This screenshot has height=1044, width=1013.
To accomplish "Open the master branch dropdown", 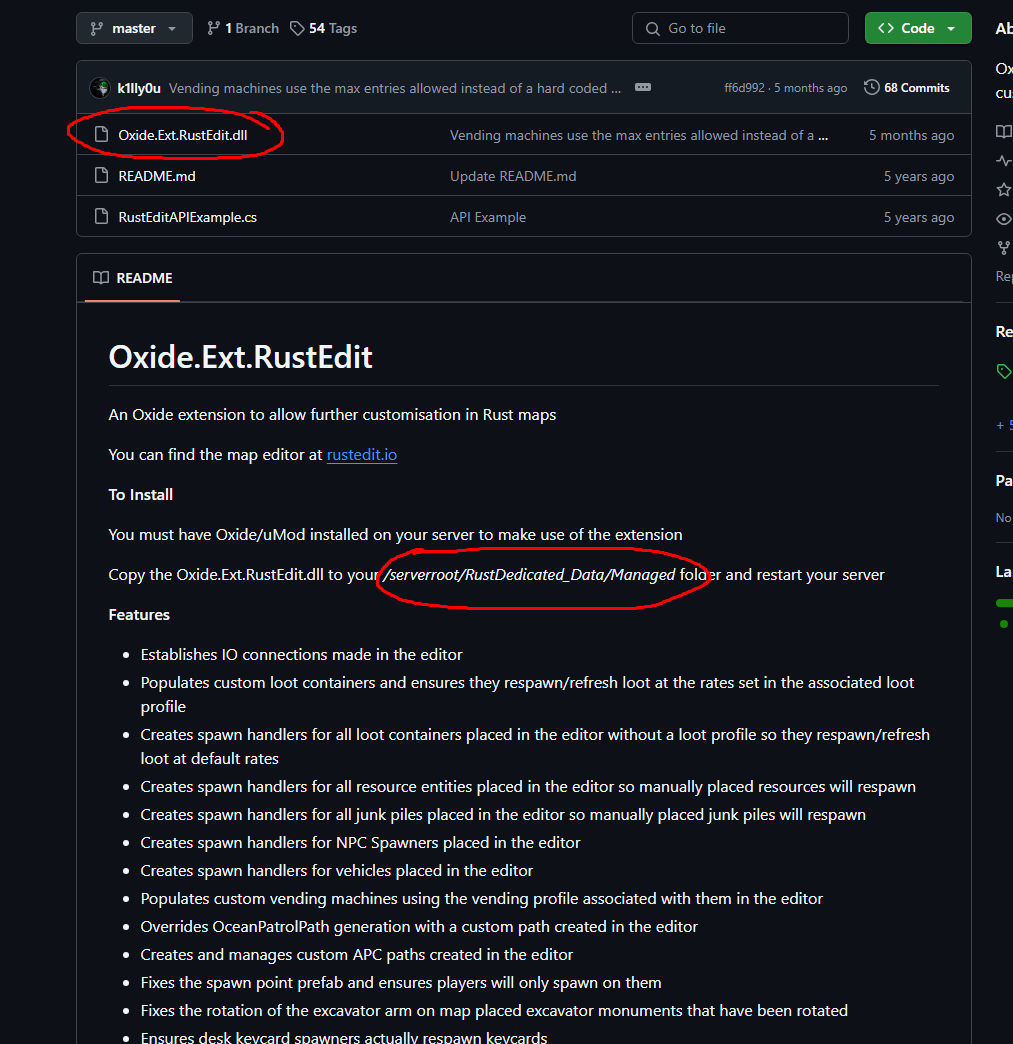I will [134, 28].
